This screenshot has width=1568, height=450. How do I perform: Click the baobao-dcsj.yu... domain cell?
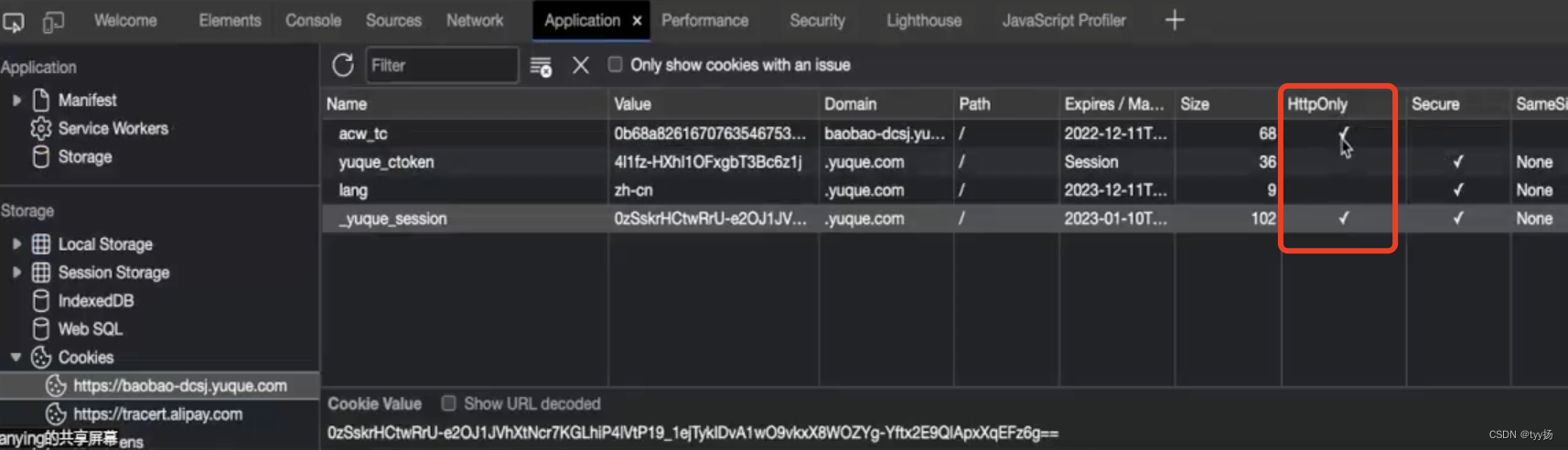(885, 134)
